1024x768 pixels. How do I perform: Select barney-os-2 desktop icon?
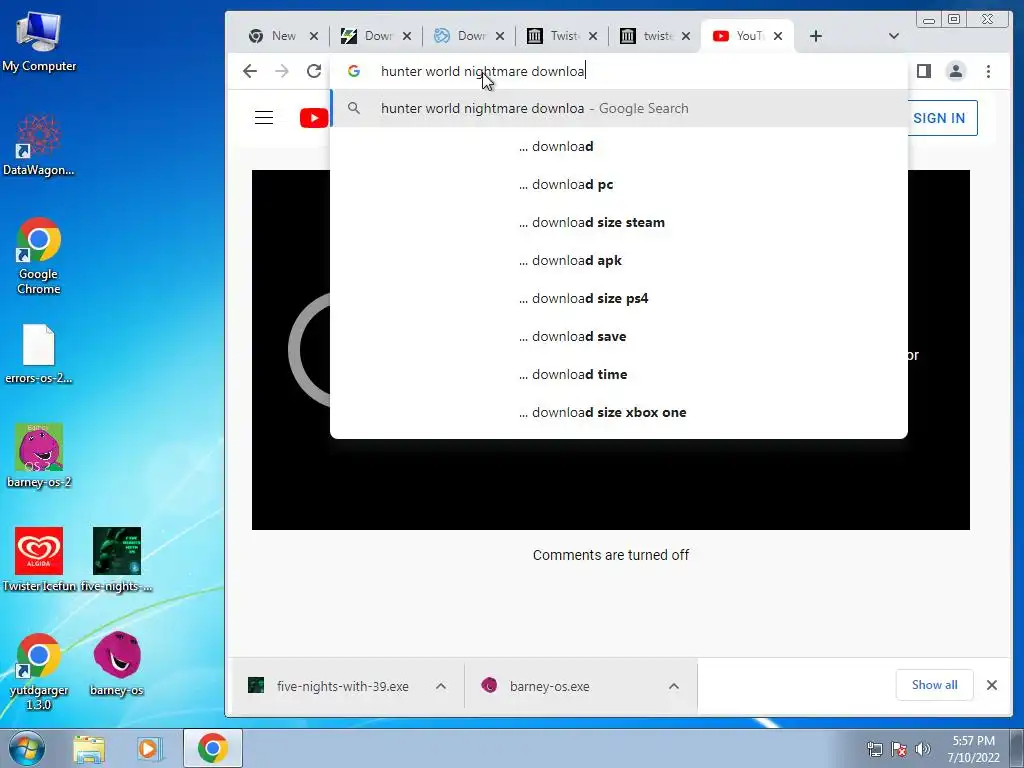tap(39, 455)
